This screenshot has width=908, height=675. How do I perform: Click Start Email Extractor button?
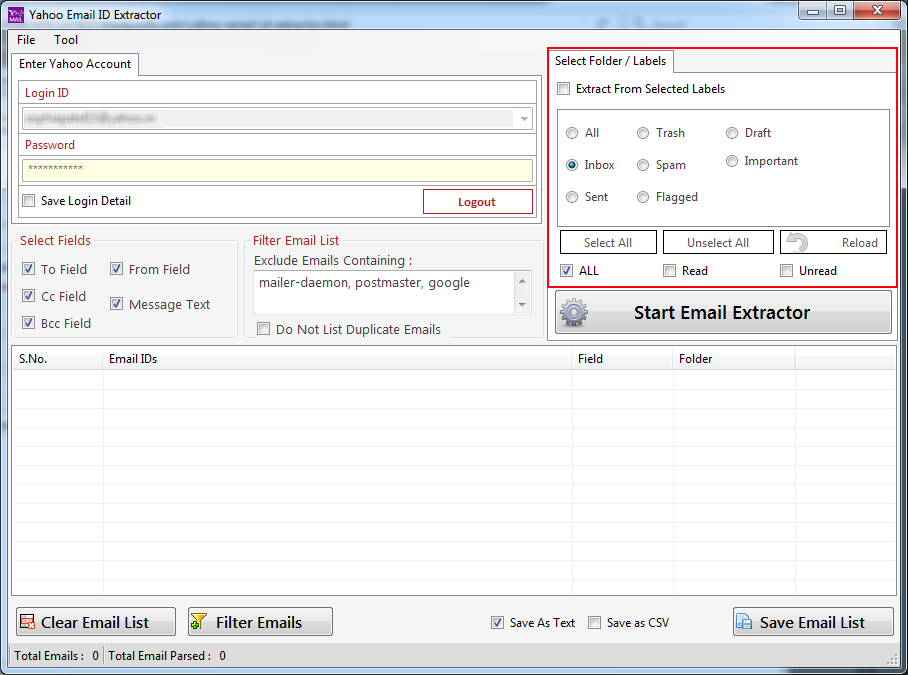point(723,312)
